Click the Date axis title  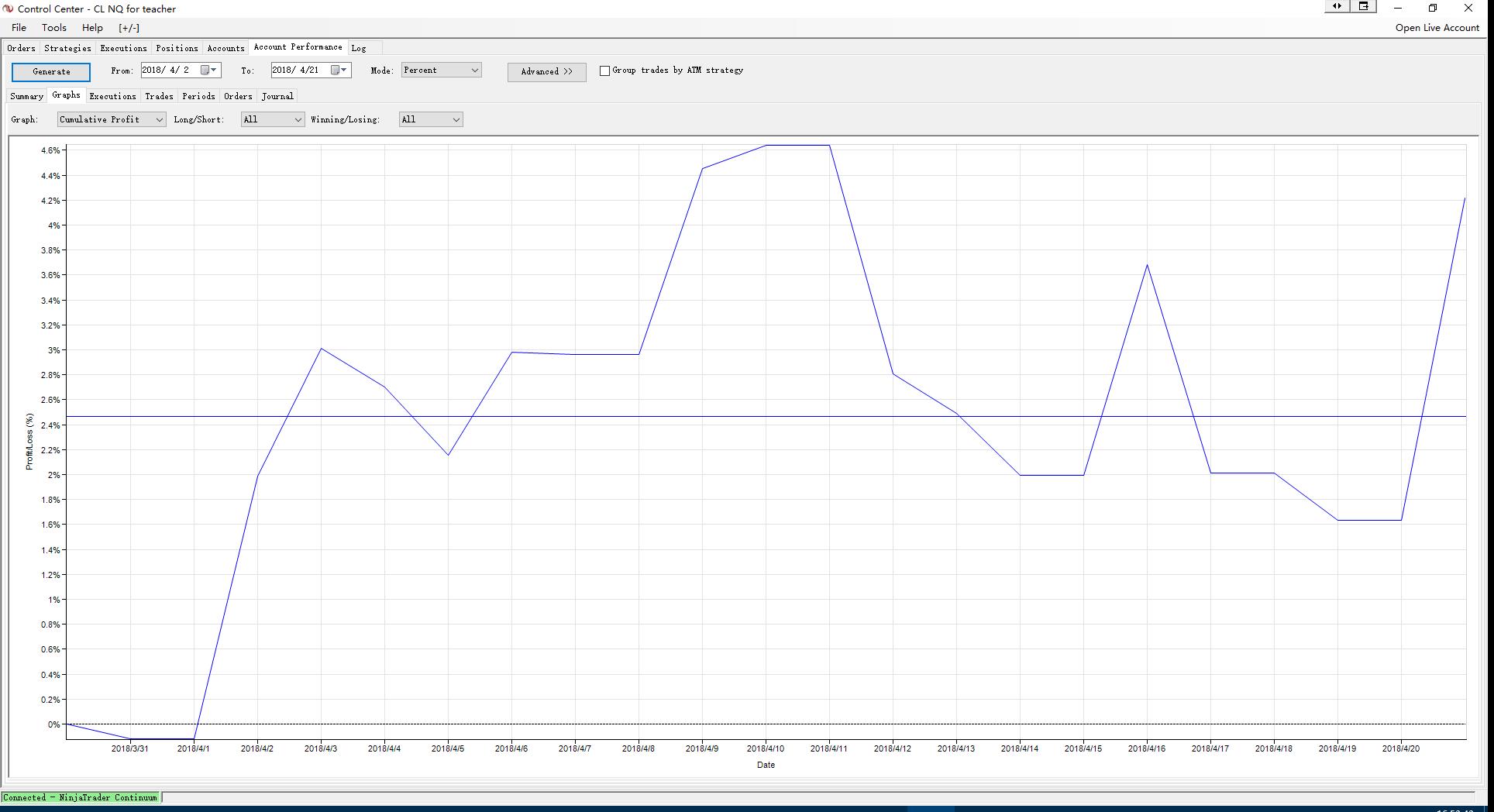[766, 765]
